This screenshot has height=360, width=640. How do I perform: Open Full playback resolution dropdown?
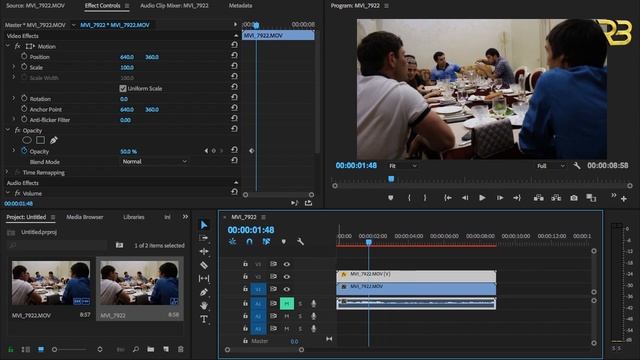tap(551, 166)
